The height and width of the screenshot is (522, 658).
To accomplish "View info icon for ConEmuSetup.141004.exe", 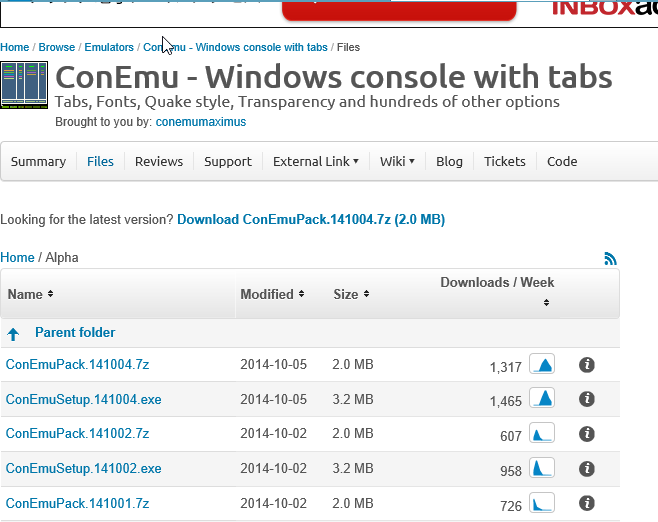I will tap(587, 399).
